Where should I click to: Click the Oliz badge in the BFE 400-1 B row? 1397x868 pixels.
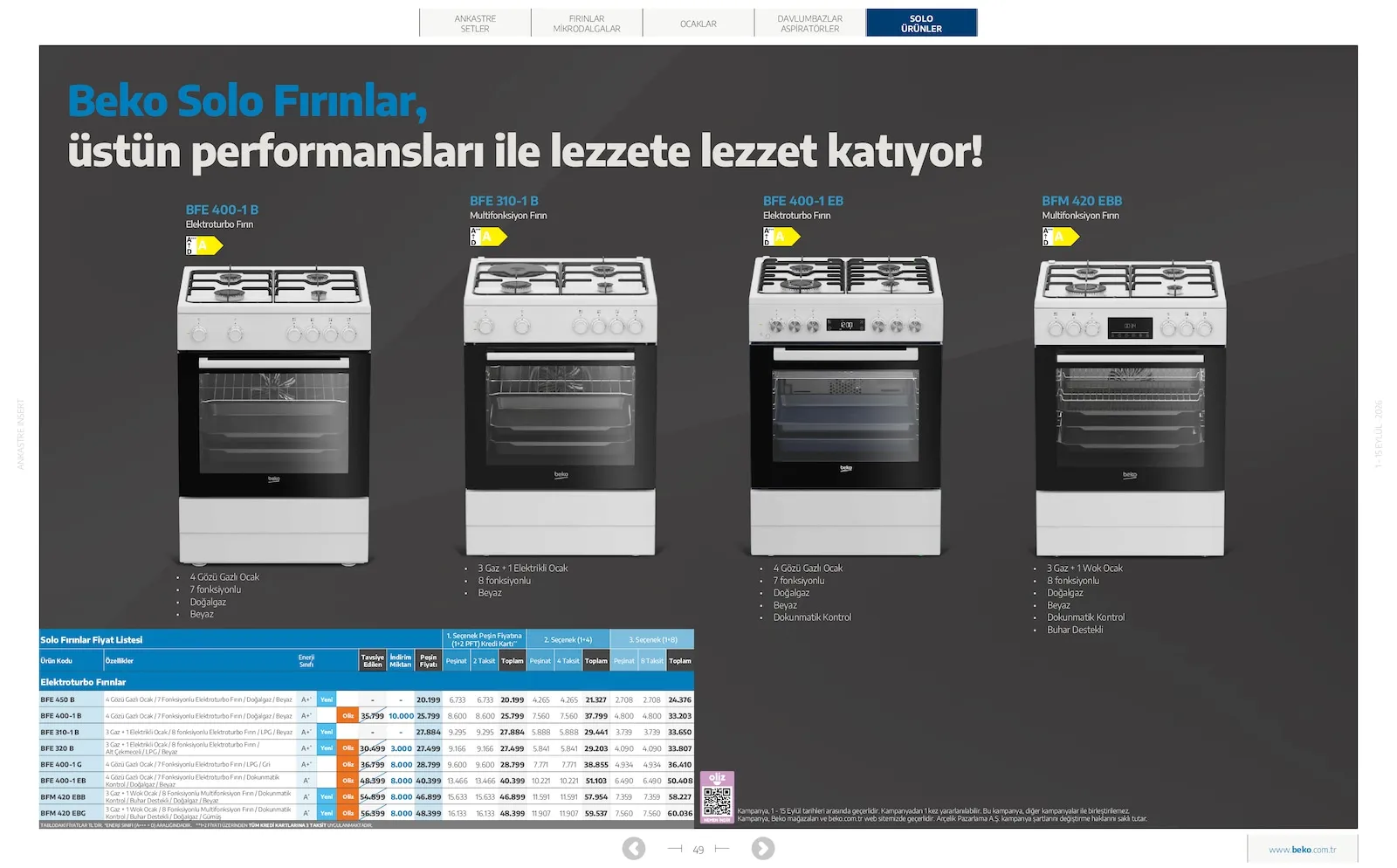coord(348,716)
